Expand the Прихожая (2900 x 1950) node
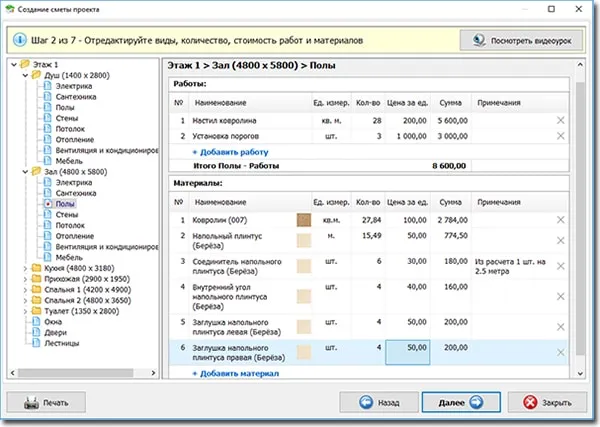Viewport: 600px width, 427px height. [x=25, y=280]
